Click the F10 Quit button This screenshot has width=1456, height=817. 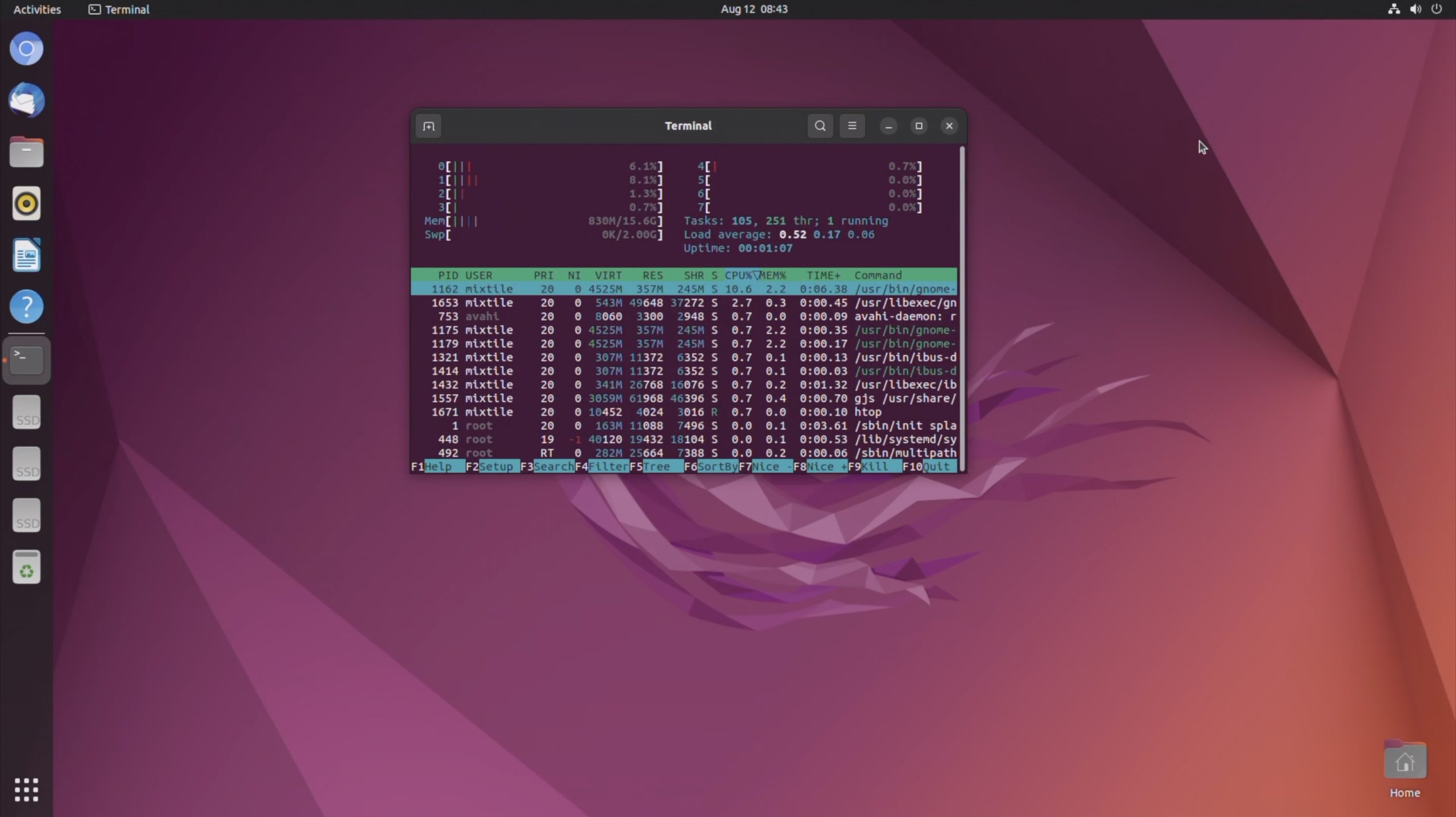pyautogui.click(x=936, y=467)
